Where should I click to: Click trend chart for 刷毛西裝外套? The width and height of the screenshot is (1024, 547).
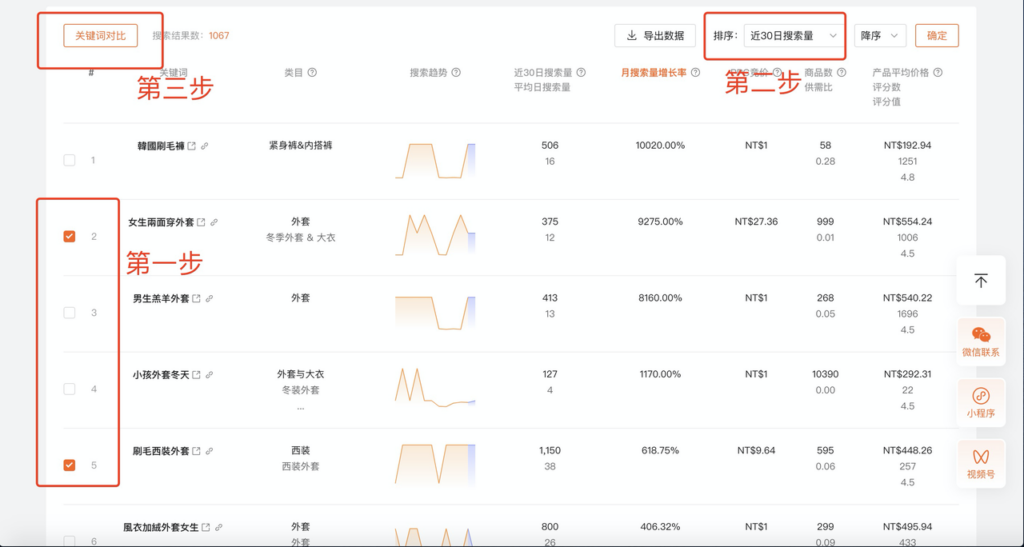[435, 463]
